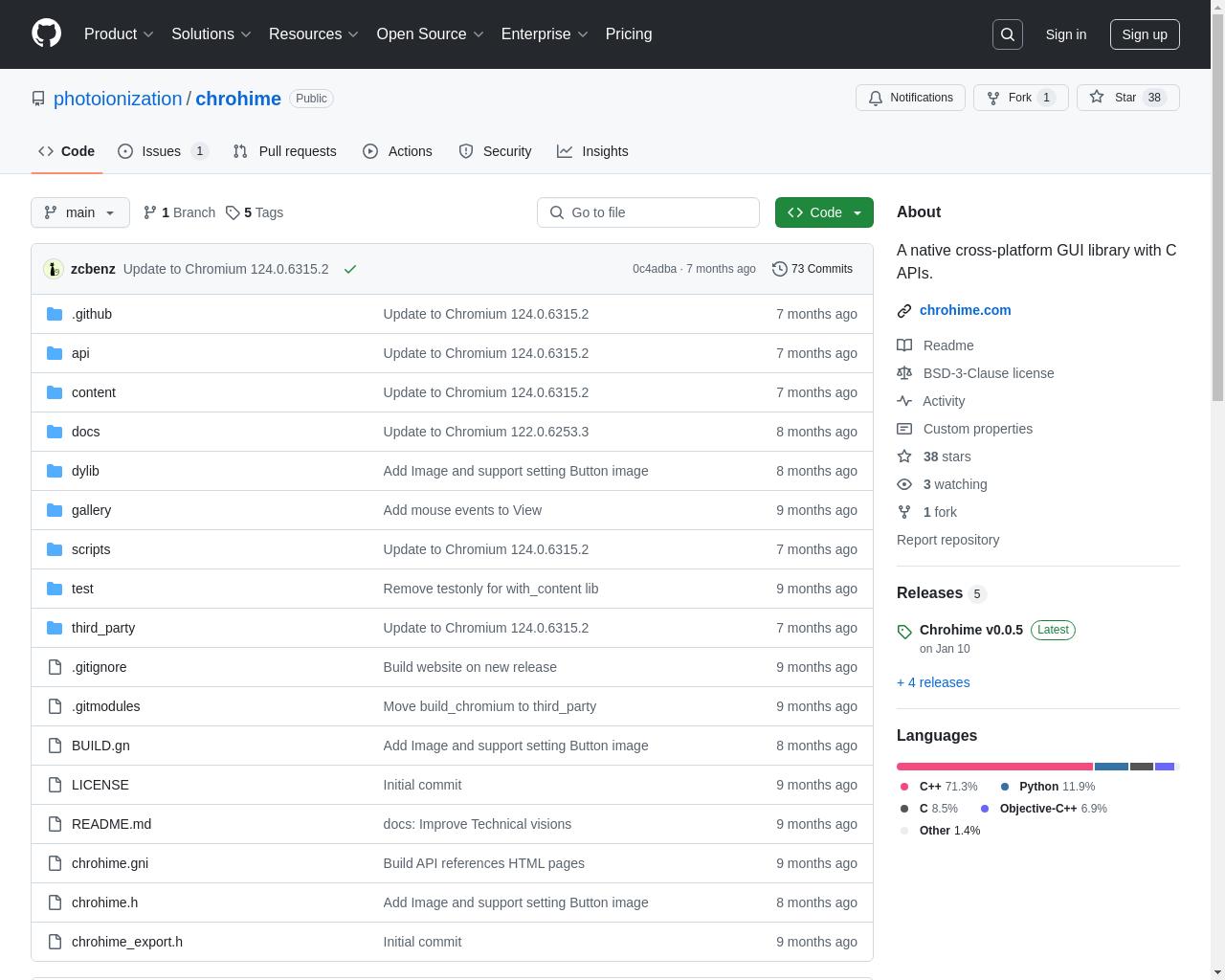Open the BUILD.gn file
Viewport: 1225px width, 980px height.
point(100,746)
